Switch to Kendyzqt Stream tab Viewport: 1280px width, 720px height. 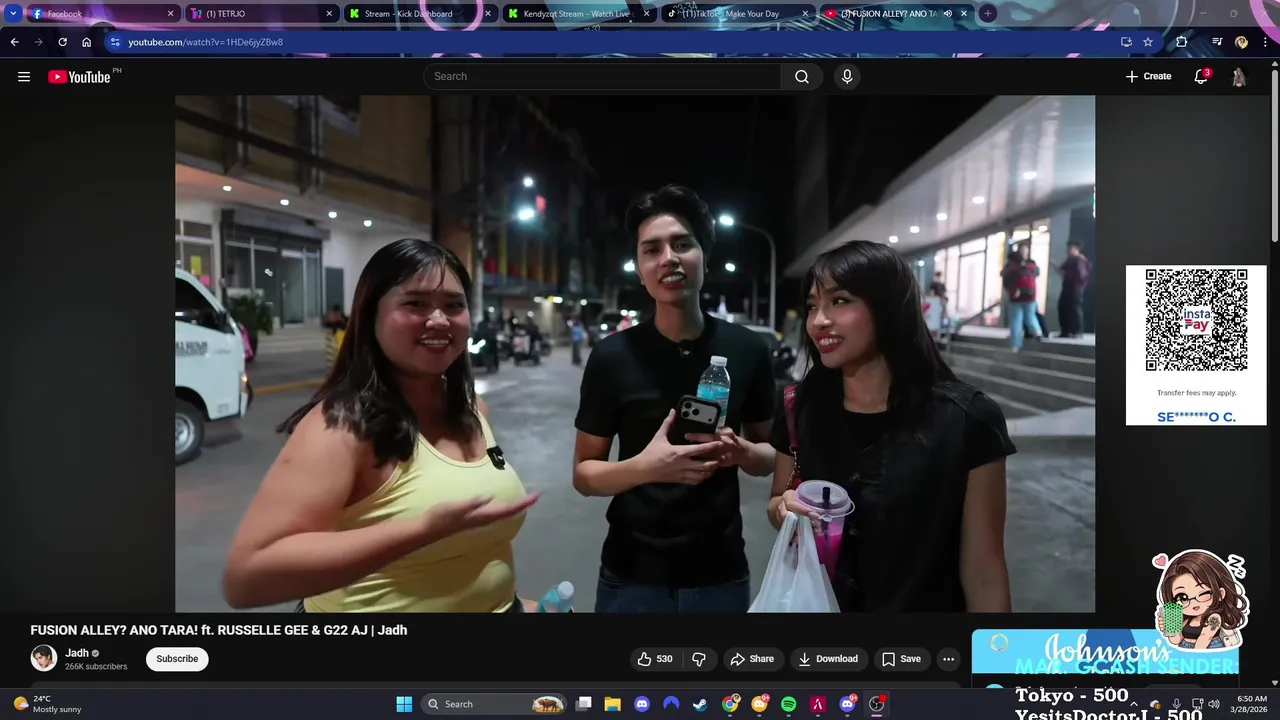578,14
